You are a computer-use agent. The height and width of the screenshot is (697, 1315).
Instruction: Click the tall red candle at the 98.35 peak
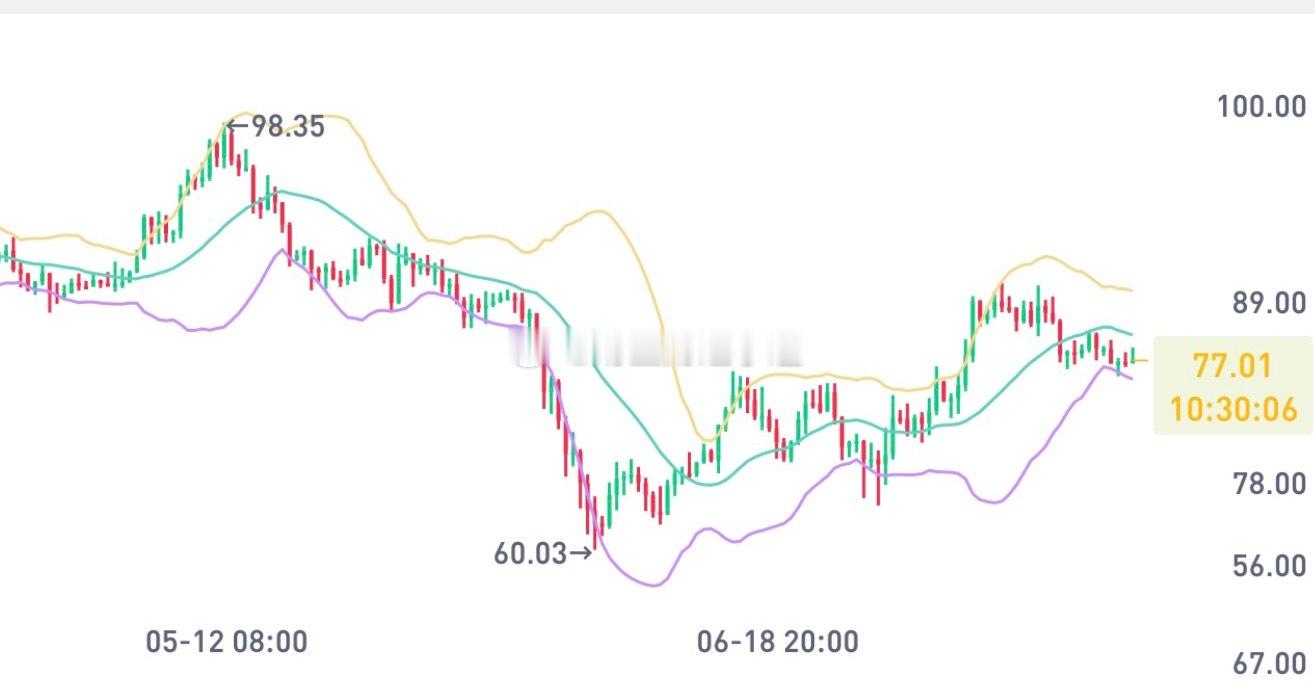click(x=231, y=146)
